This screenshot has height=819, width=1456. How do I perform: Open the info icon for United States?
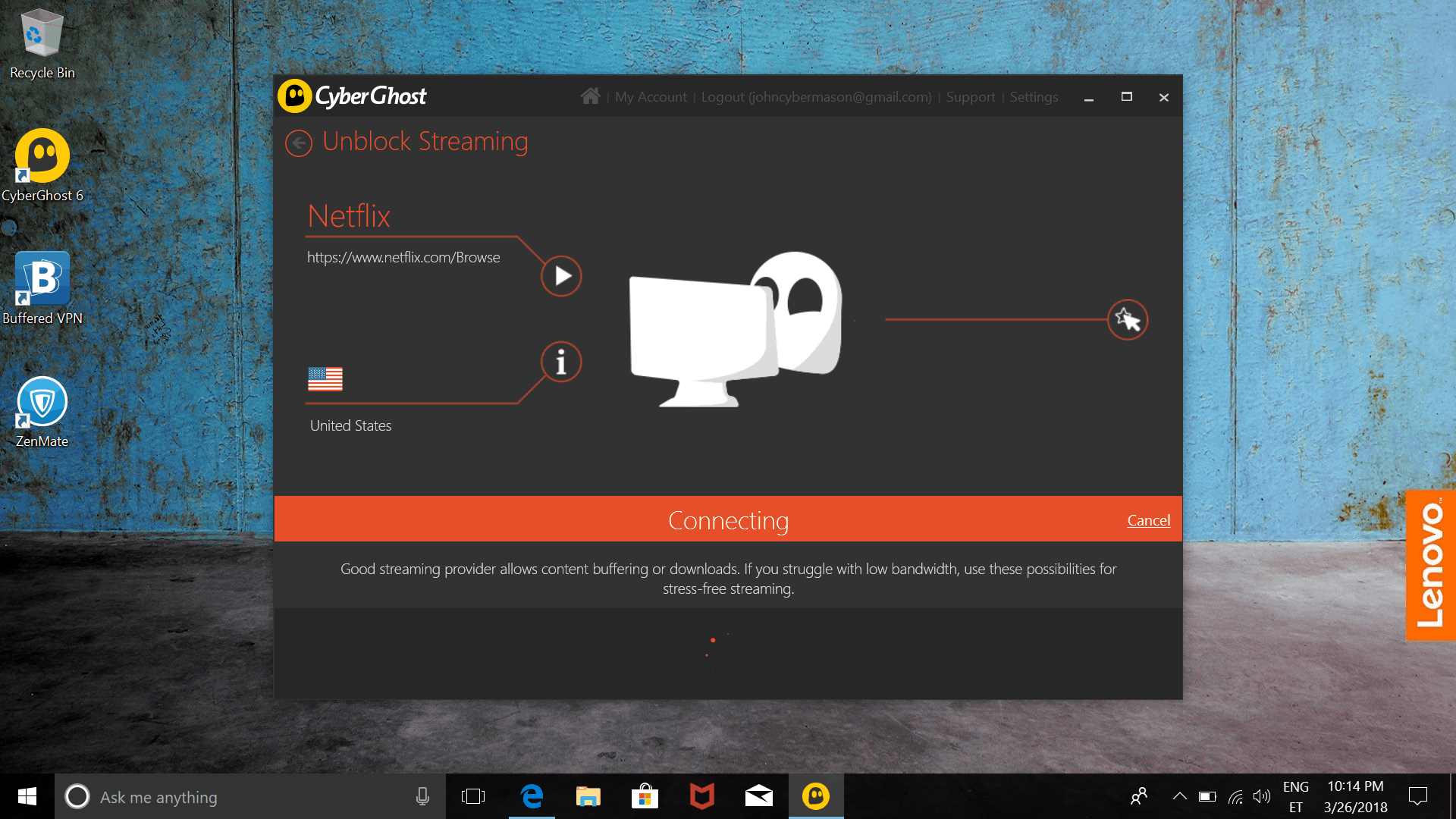[x=561, y=362]
